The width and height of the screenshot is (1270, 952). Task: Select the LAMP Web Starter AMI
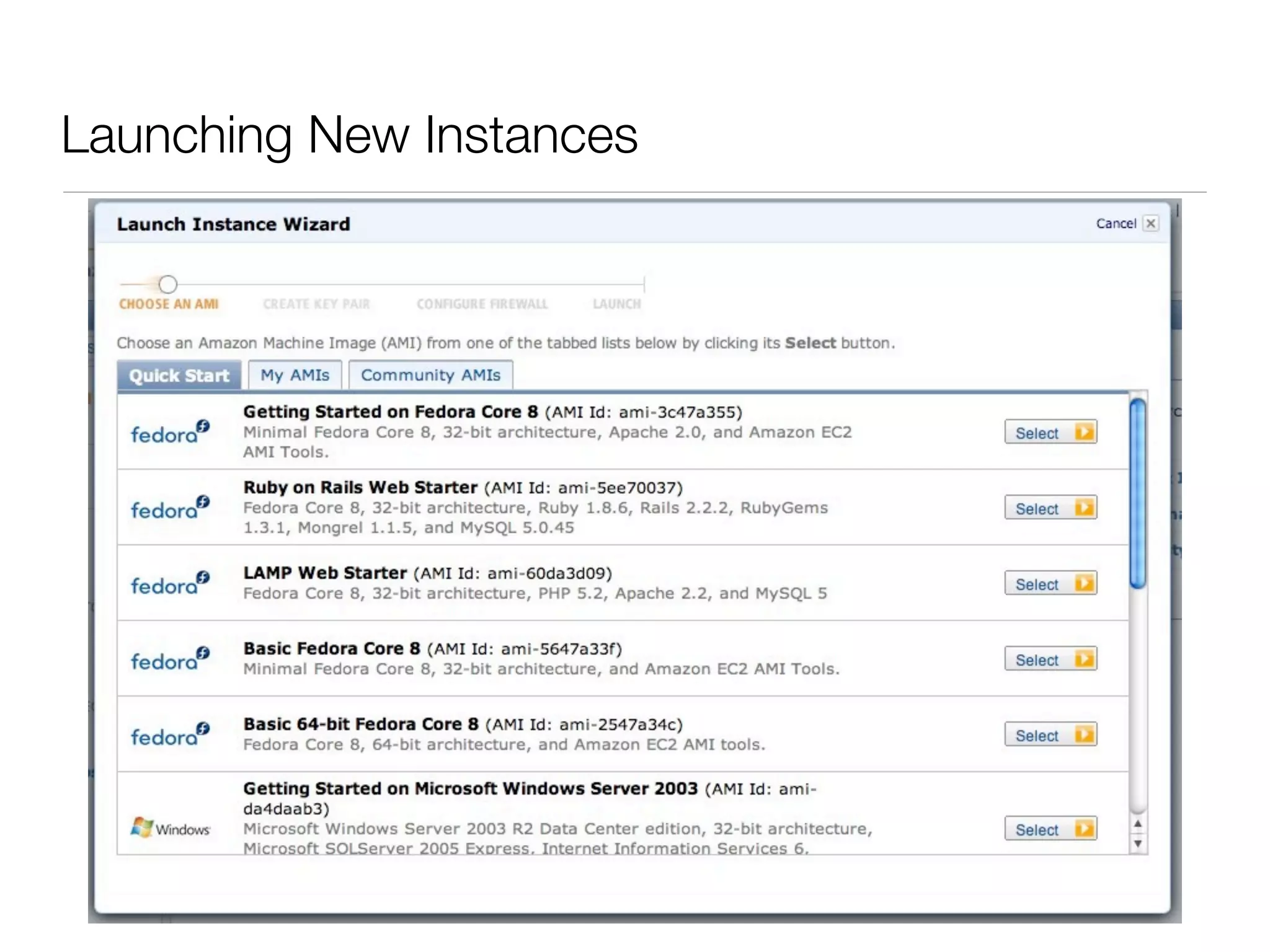[1050, 584]
